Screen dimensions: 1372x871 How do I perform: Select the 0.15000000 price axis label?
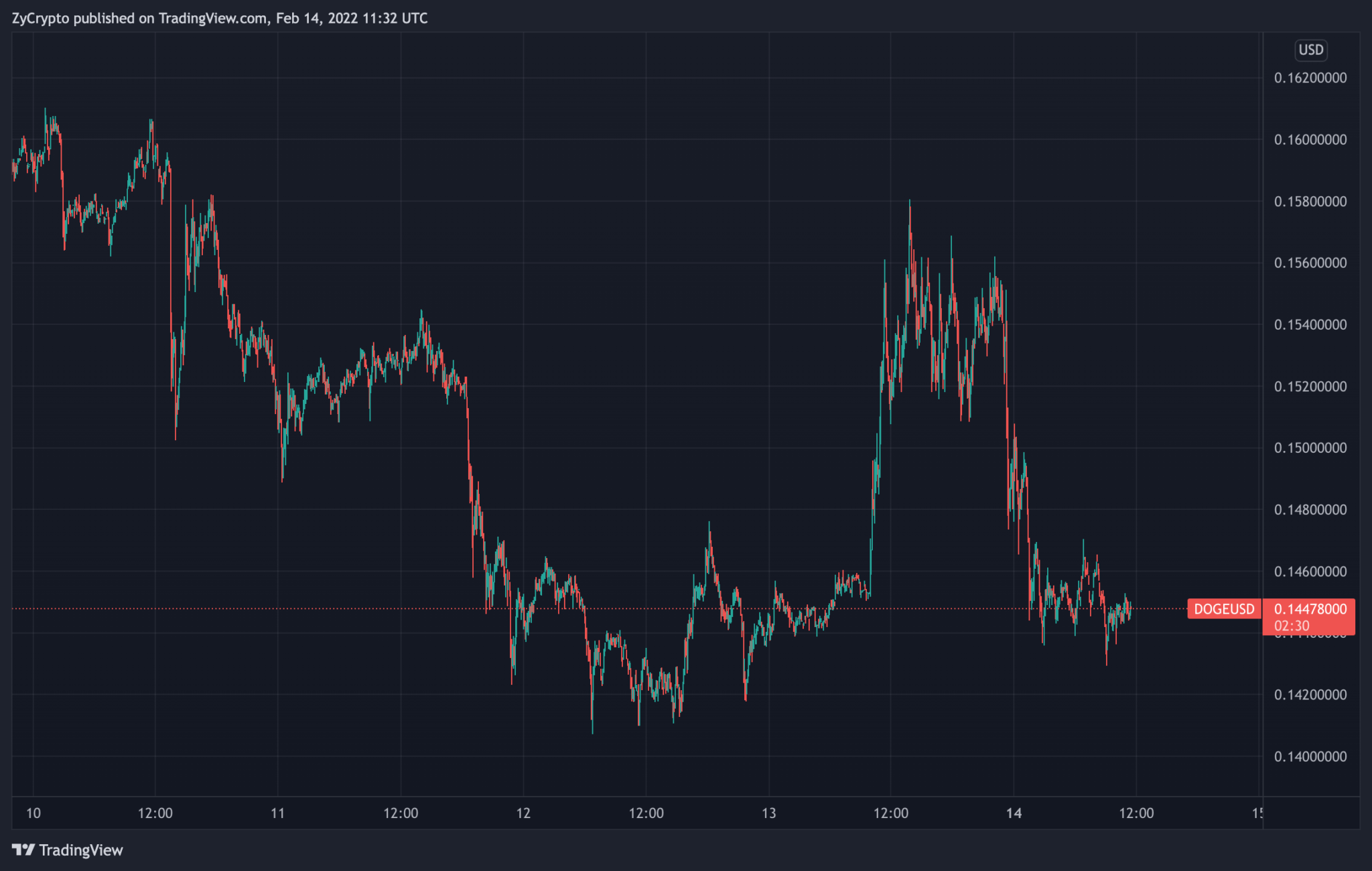point(1310,448)
